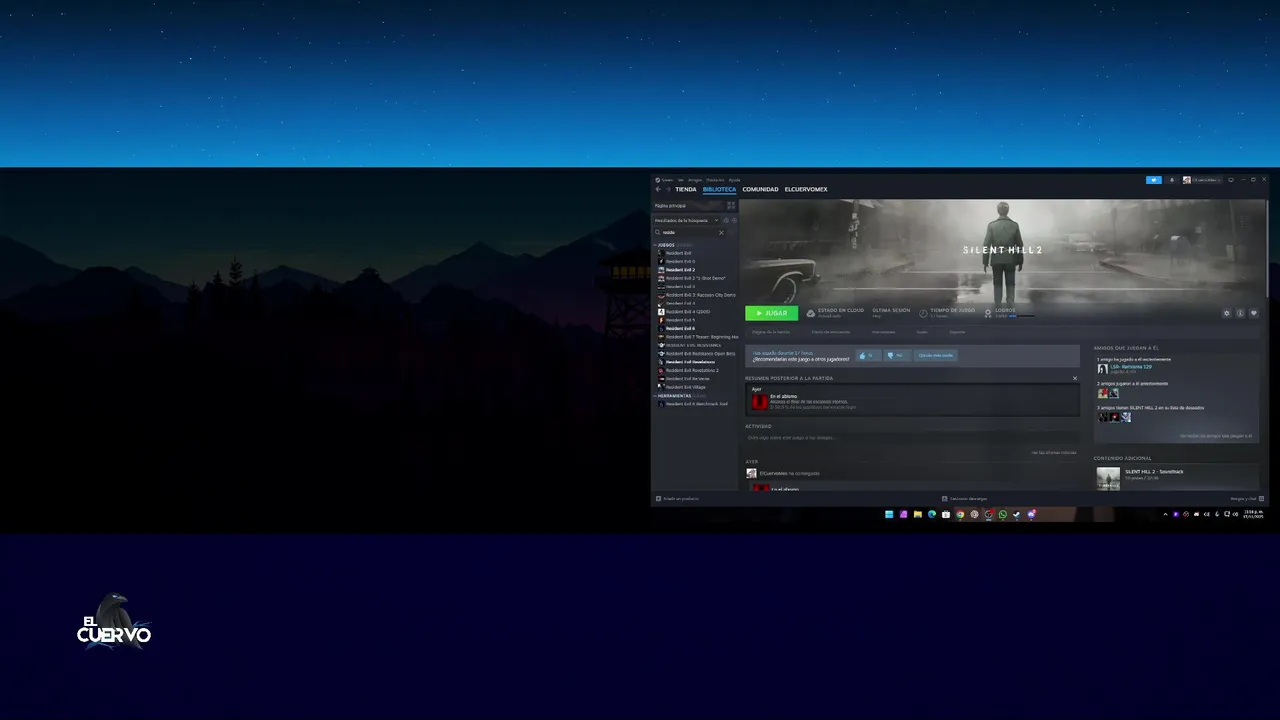
Task: Click the blue announcements megaphone icon
Action: click(x=1154, y=180)
